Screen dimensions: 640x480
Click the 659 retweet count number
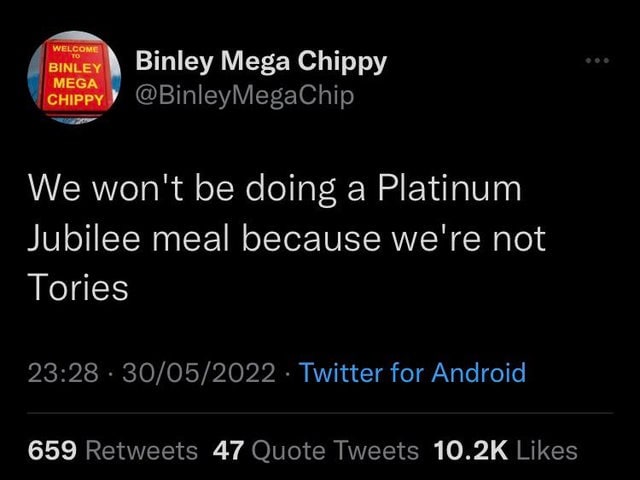[52, 450]
